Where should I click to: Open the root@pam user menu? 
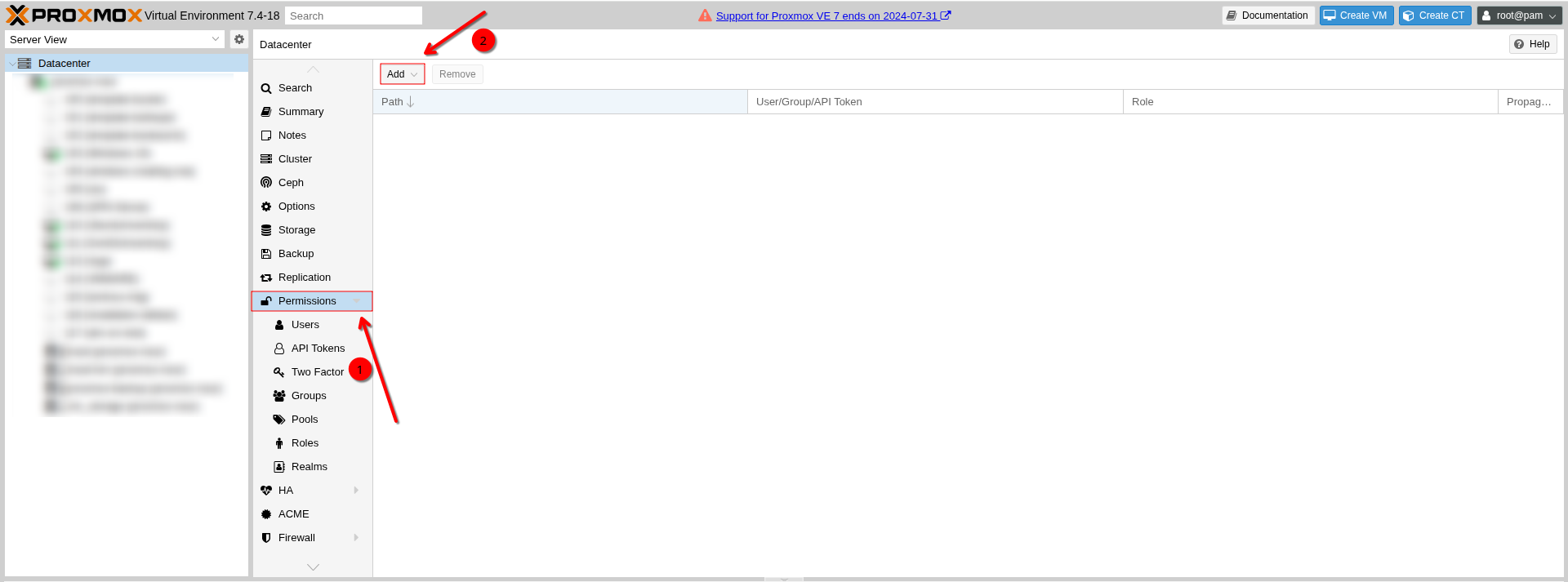pyautogui.click(x=1519, y=16)
